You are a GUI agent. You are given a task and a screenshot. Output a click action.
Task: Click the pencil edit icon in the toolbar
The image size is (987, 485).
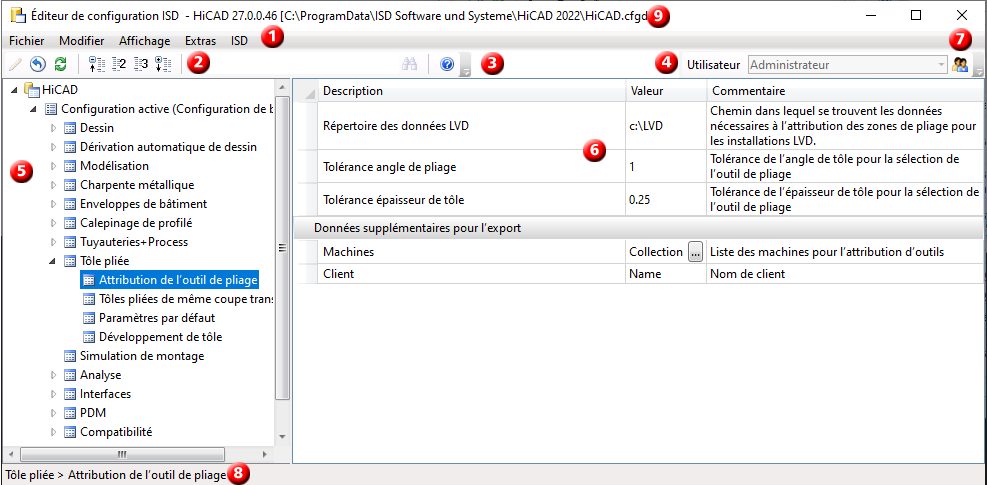tap(15, 64)
